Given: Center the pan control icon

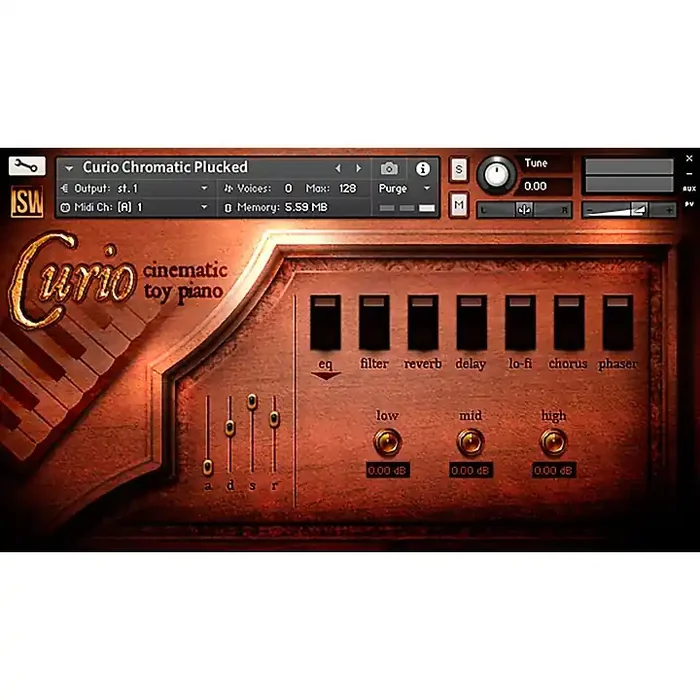Looking at the screenshot, I should [x=524, y=209].
